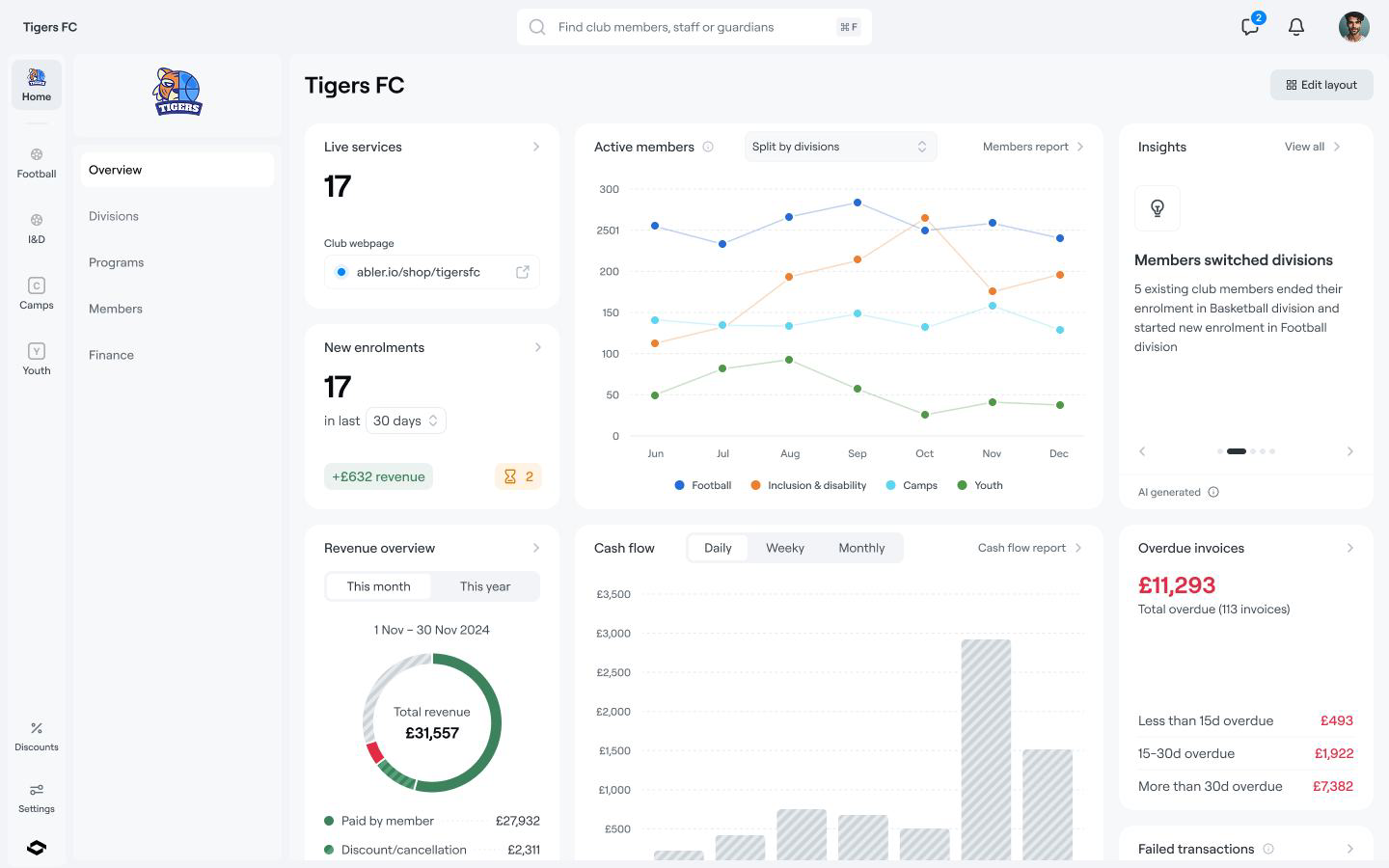The height and width of the screenshot is (868, 1389).
Task: Open the user profile avatar
Action: point(1354,27)
